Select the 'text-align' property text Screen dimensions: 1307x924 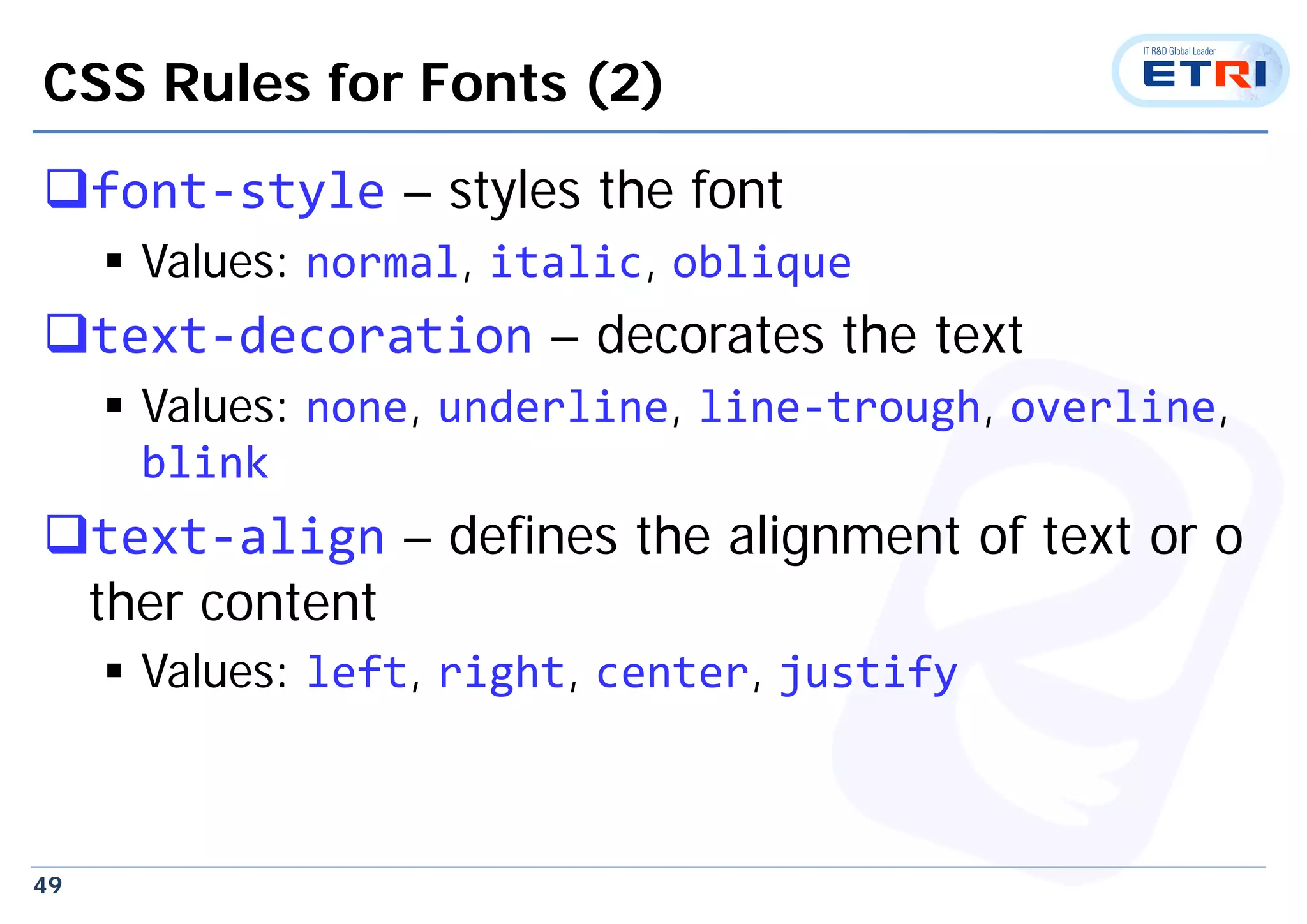point(238,537)
